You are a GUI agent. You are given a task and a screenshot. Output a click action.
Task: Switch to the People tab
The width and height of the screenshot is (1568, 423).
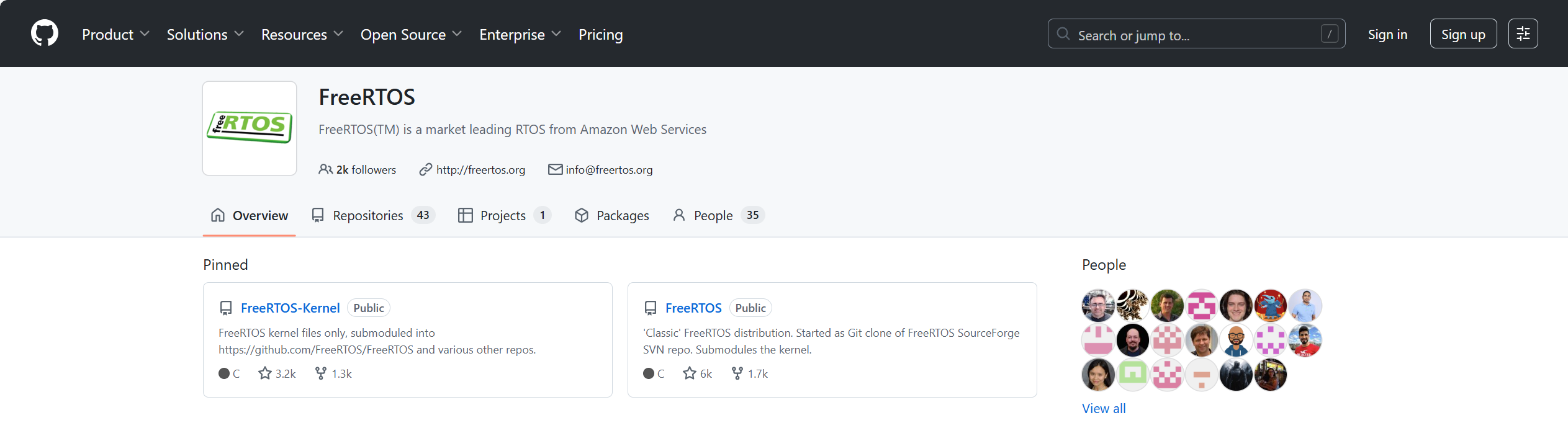[x=719, y=215]
